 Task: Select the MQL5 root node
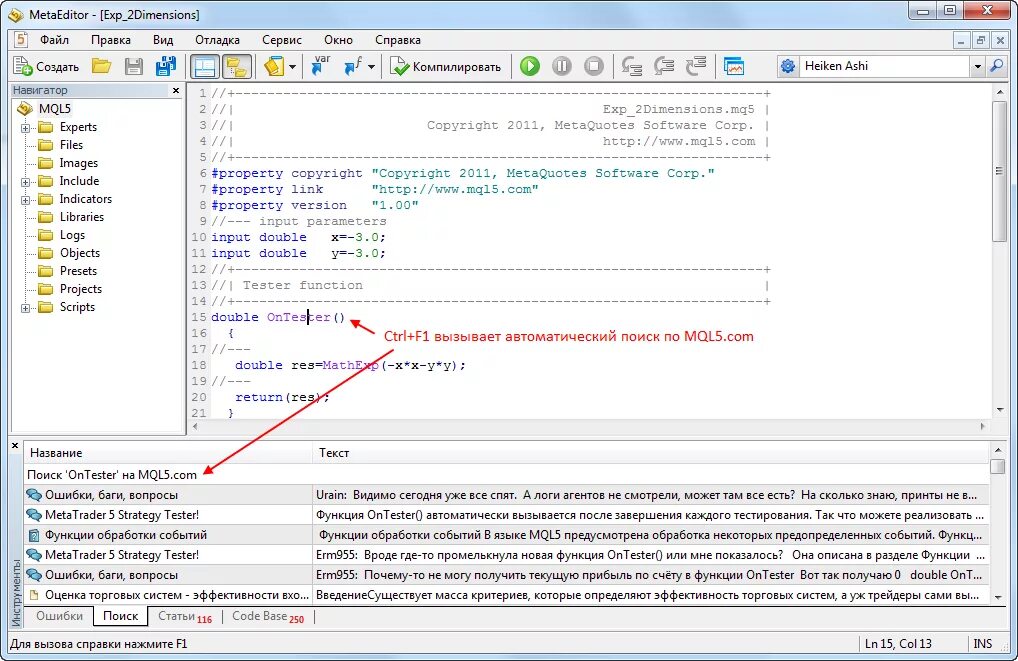55,108
